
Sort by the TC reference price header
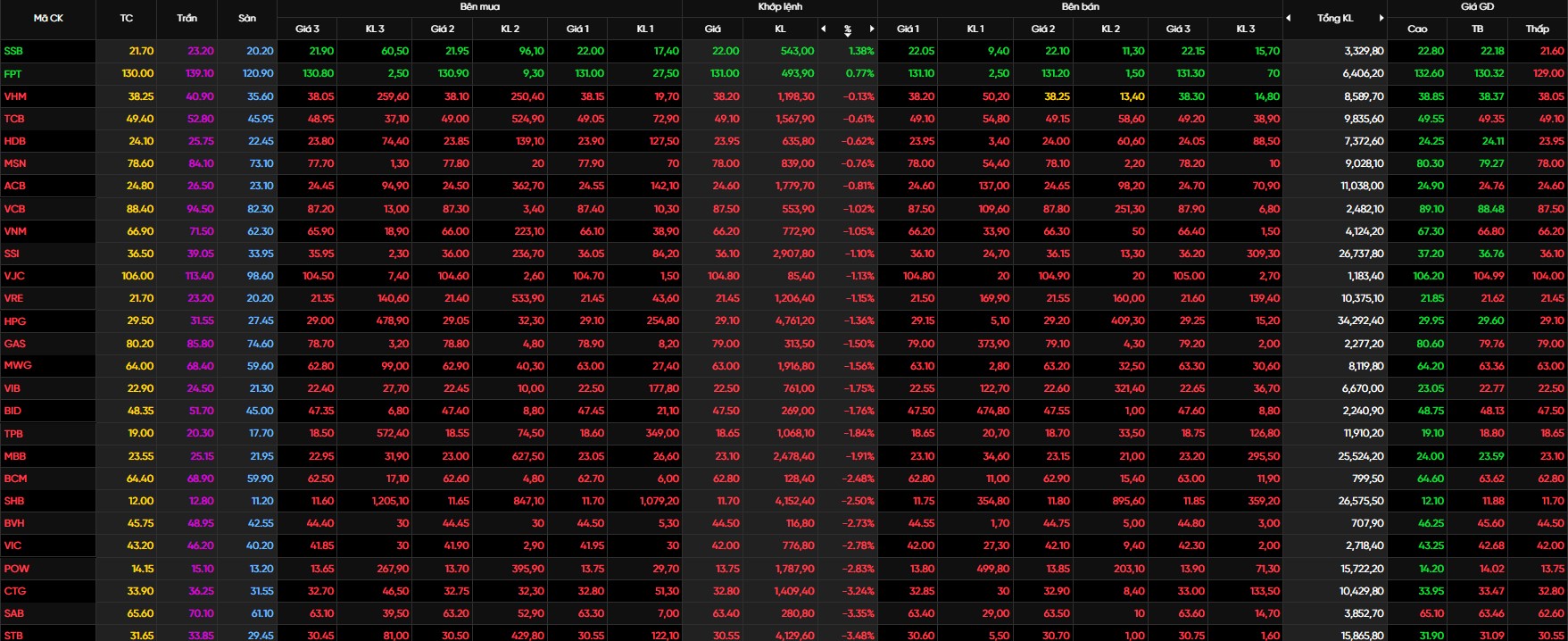click(x=127, y=18)
